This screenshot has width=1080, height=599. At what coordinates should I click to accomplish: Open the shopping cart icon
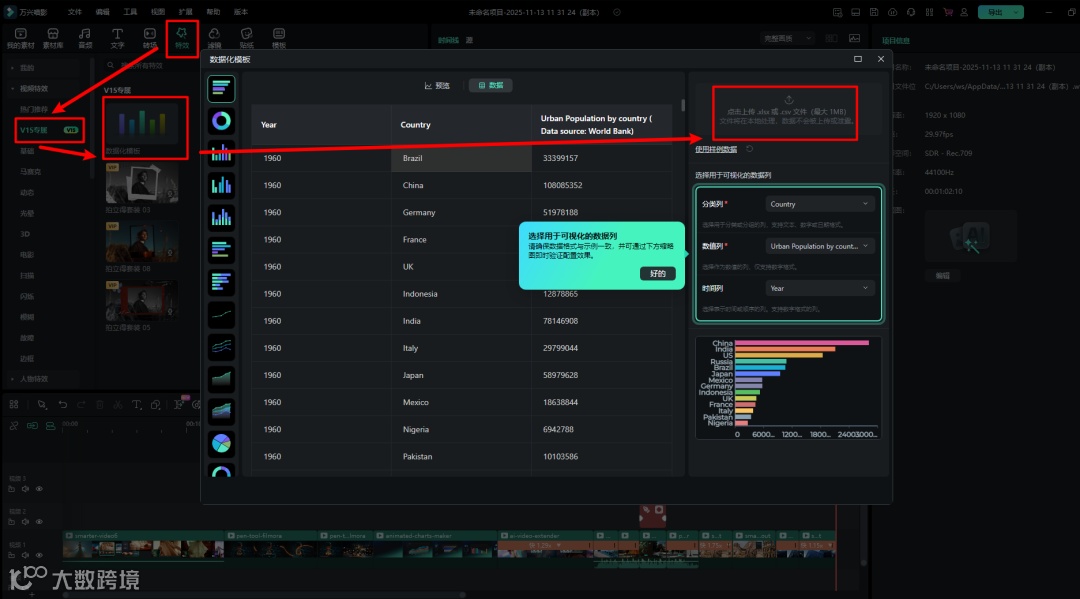pos(948,12)
